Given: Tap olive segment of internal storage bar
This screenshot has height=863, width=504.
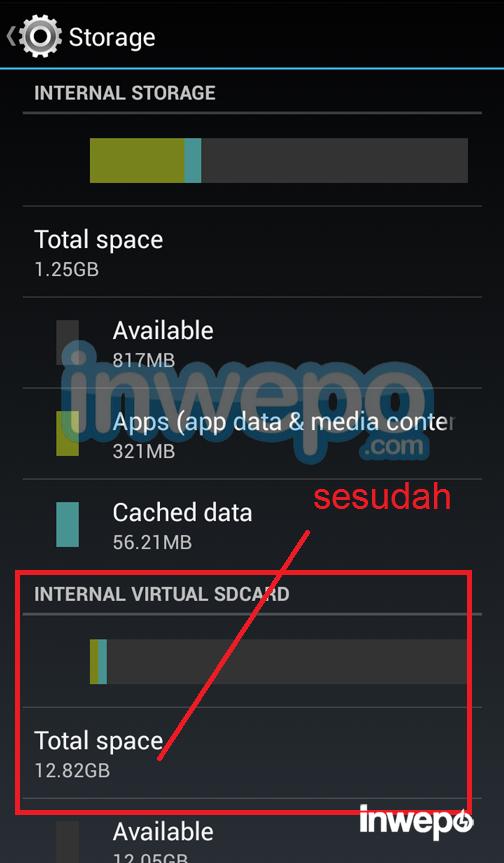Looking at the screenshot, I should [137, 160].
